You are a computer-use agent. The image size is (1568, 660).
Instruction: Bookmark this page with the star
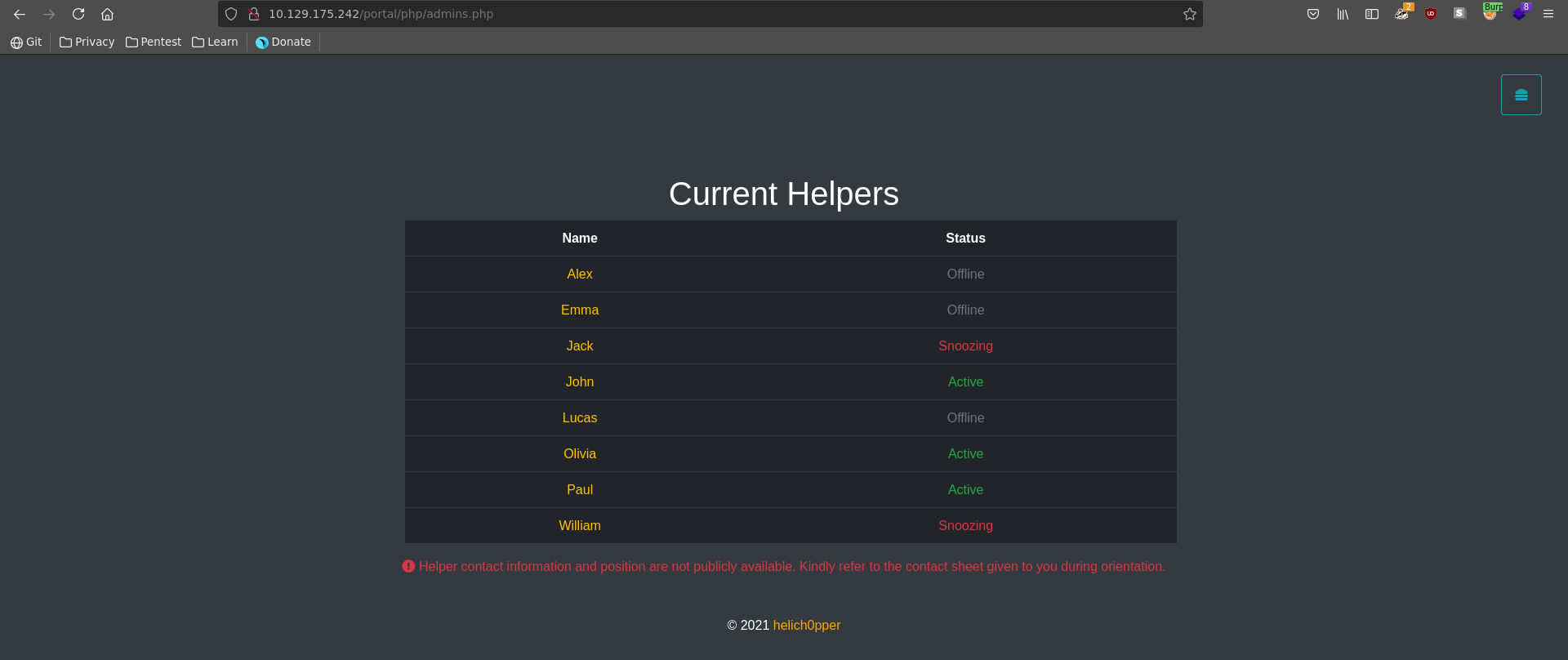(x=1190, y=14)
